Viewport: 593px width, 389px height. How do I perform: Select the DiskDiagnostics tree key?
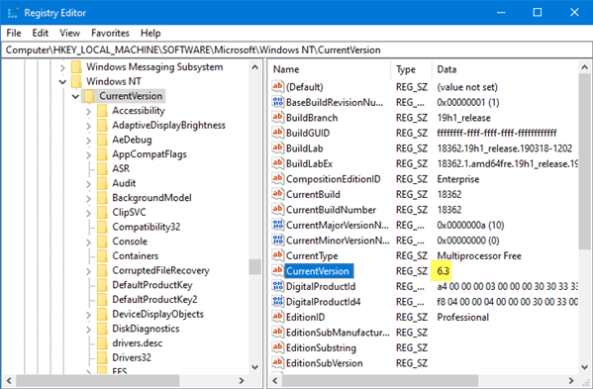(146, 329)
